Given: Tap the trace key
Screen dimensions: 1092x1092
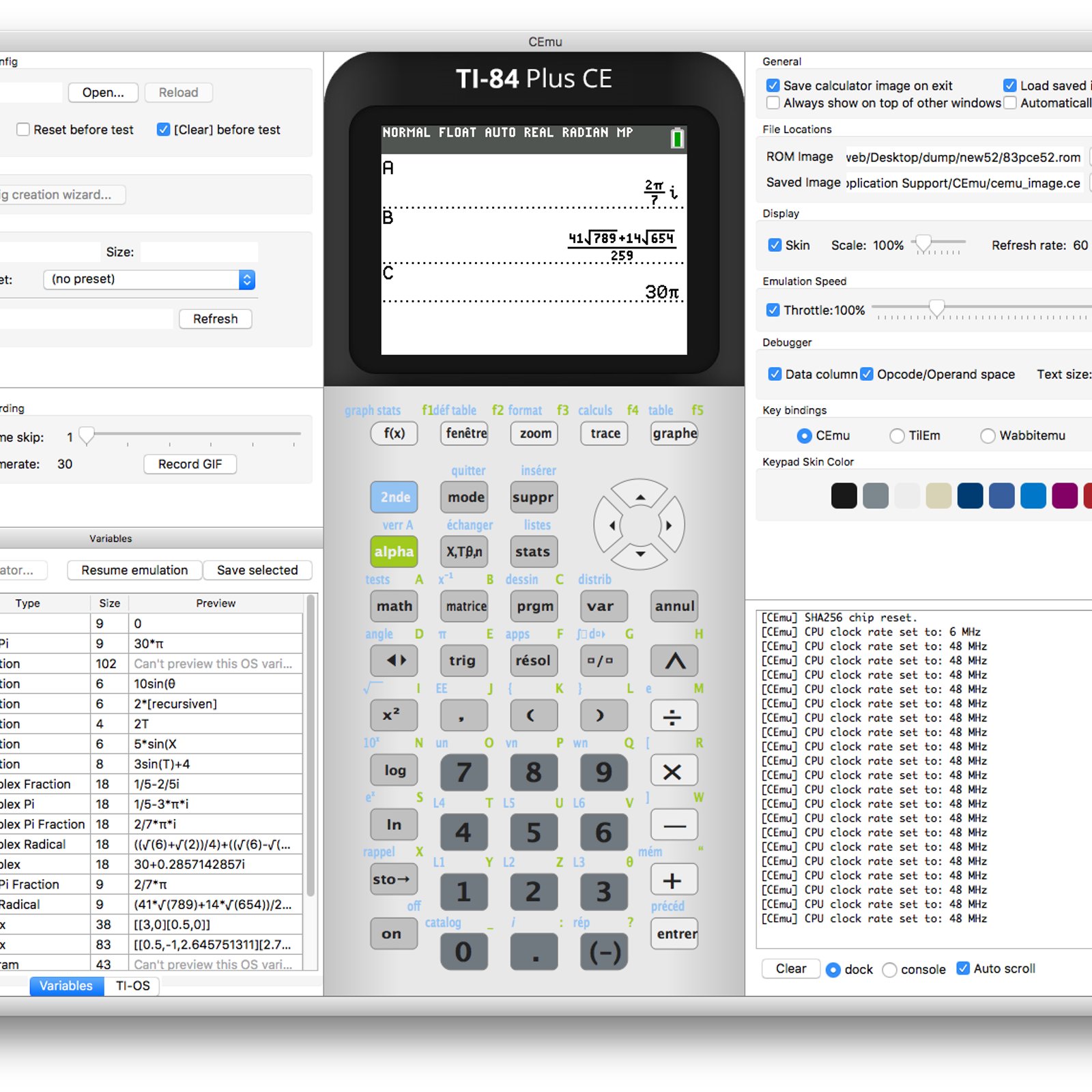Looking at the screenshot, I should tap(605, 433).
